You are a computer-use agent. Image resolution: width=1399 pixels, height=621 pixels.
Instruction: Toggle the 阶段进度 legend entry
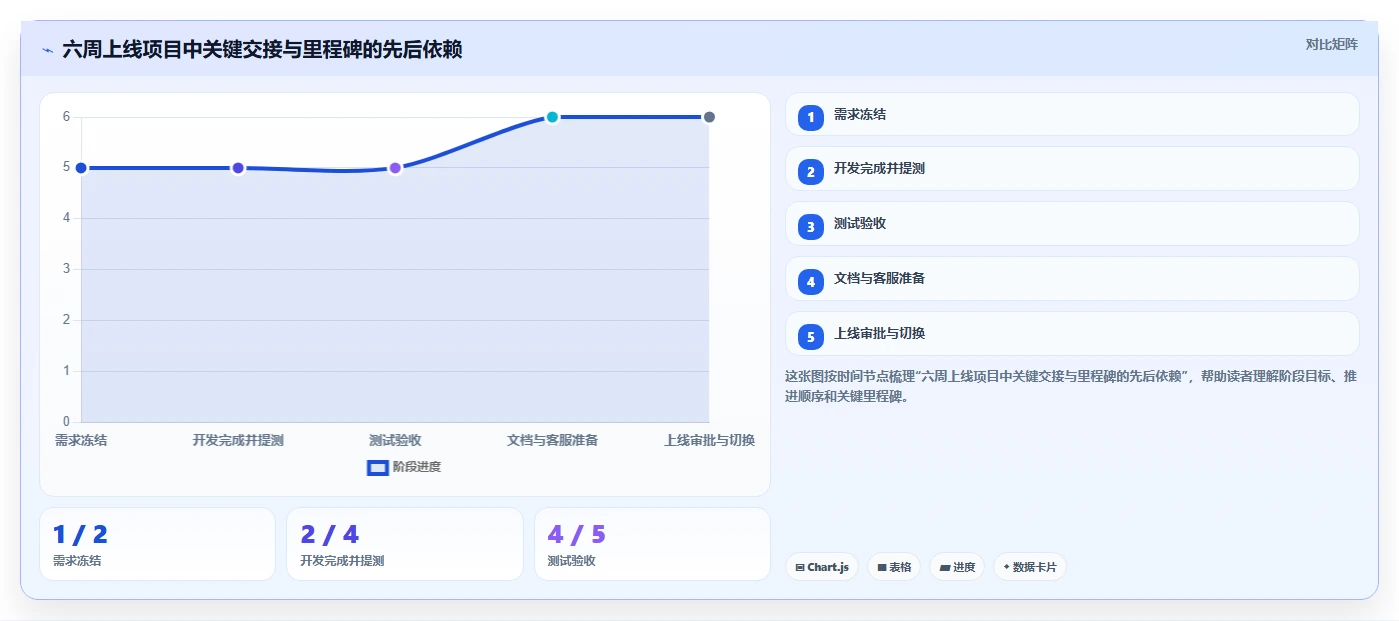[x=404, y=467]
